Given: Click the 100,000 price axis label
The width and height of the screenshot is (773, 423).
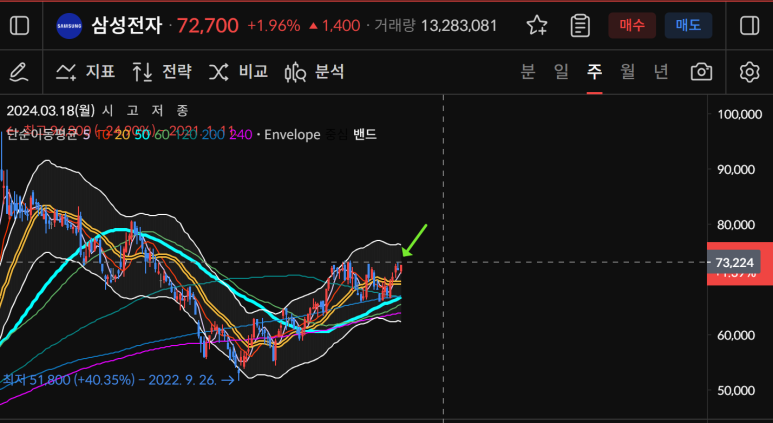Looking at the screenshot, I should (740, 114).
